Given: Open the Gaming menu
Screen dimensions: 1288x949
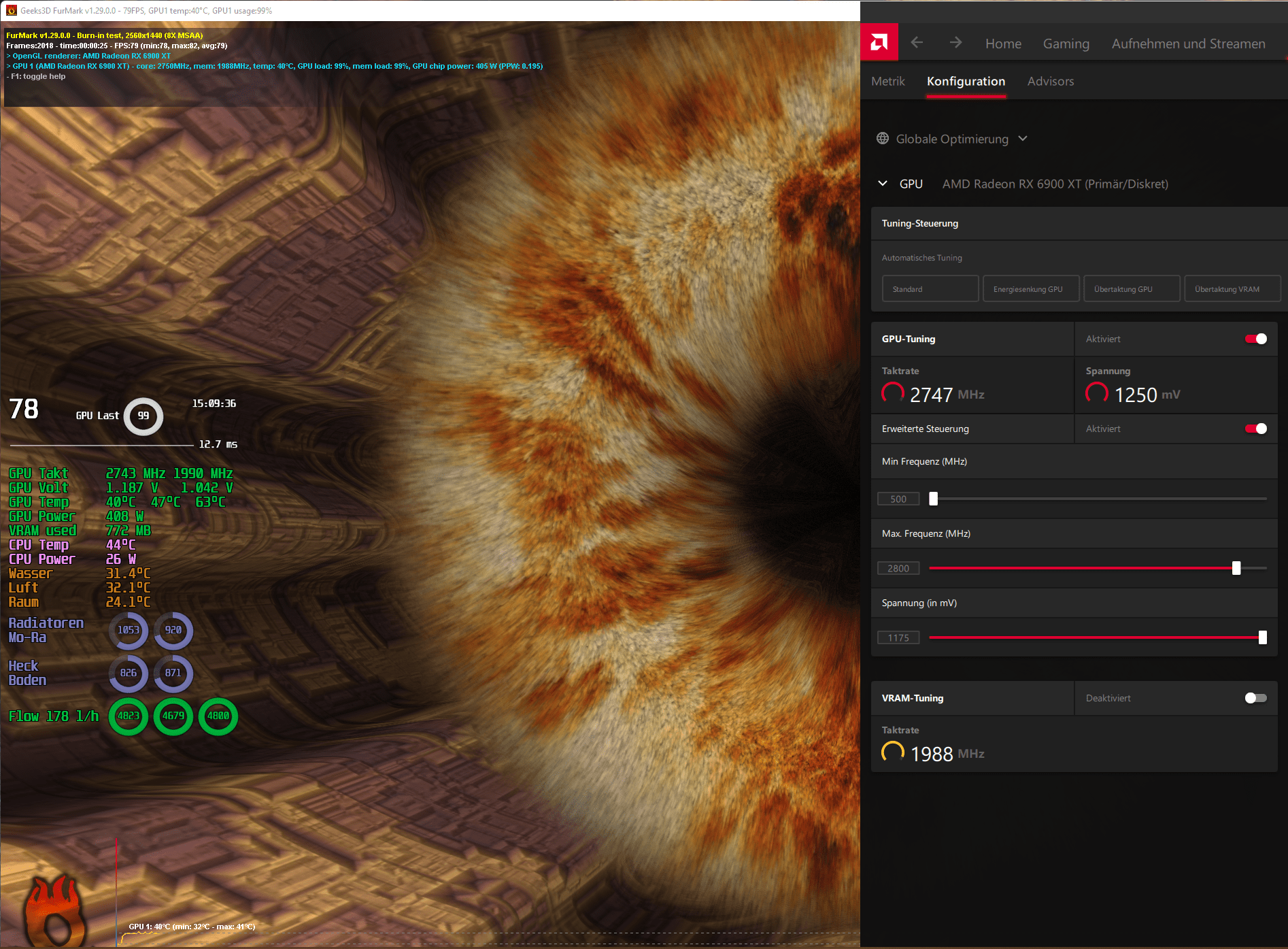Looking at the screenshot, I should (1066, 44).
